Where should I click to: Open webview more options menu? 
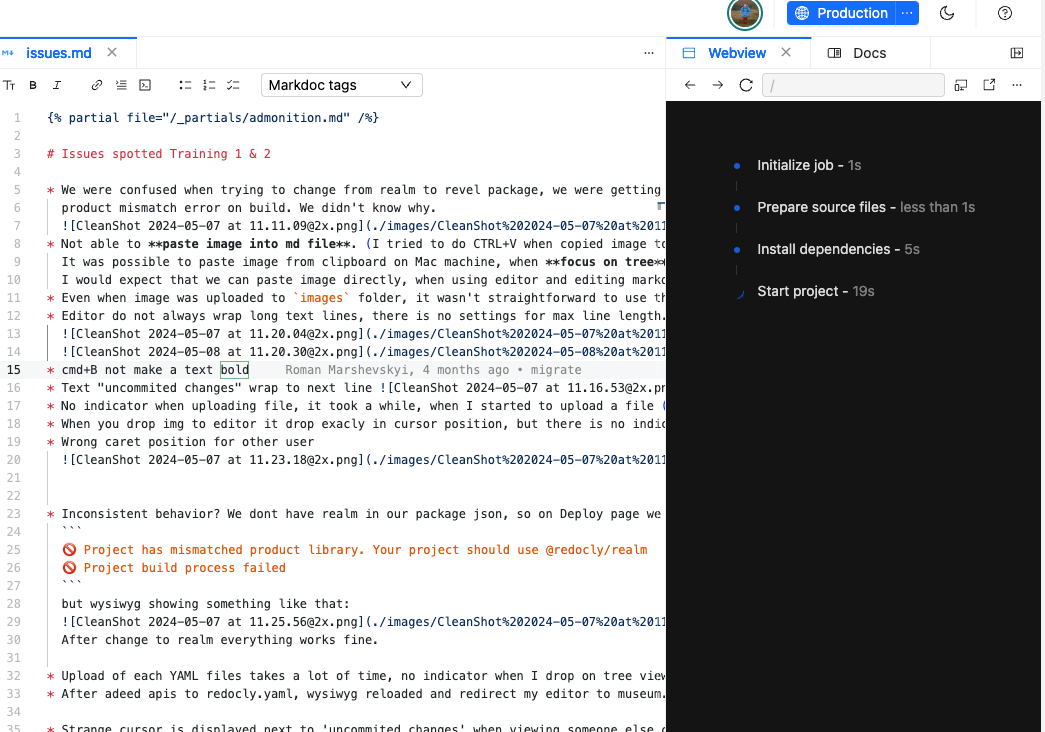click(x=1017, y=85)
